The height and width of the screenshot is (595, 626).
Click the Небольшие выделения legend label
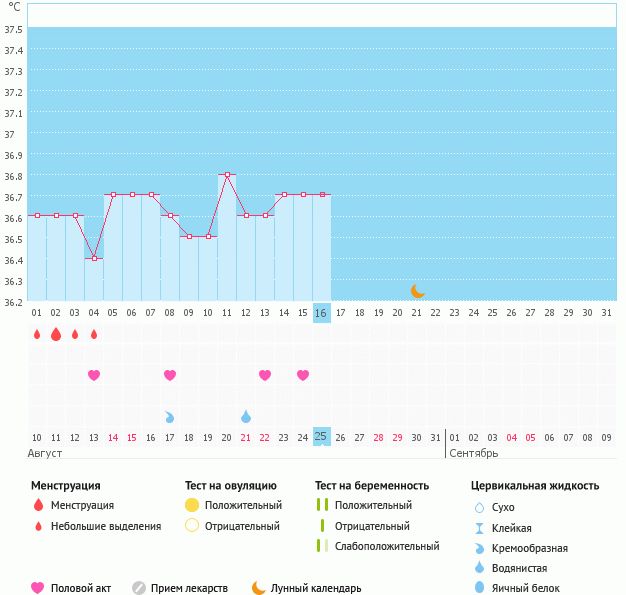(106, 526)
